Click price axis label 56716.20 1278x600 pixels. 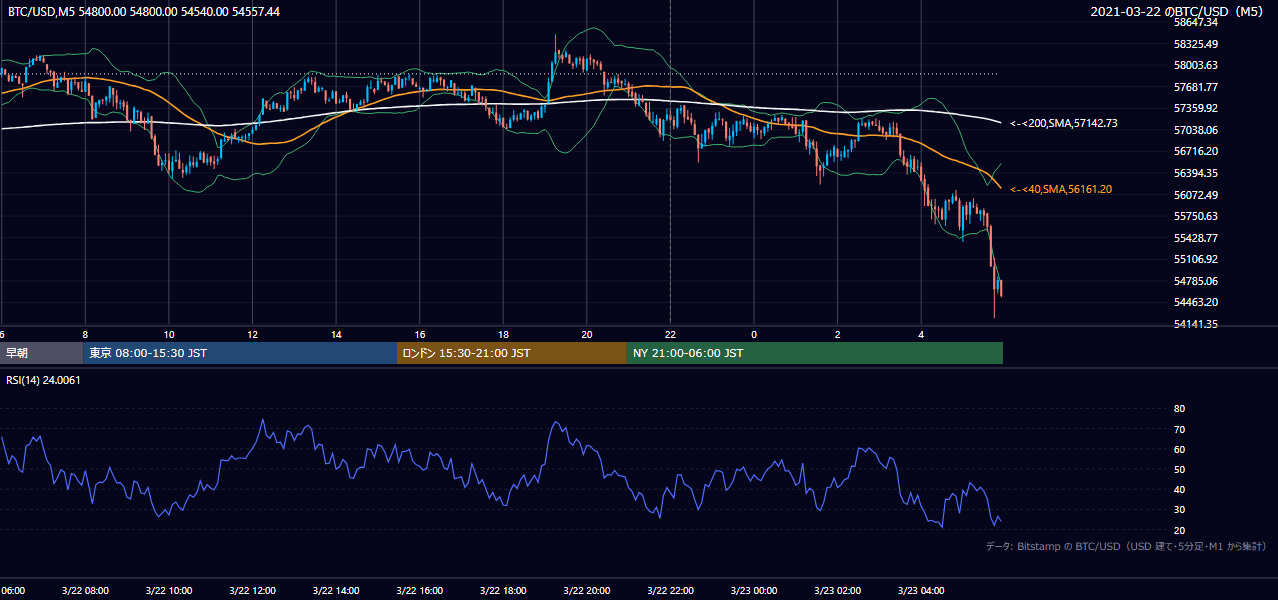pyautogui.click(x=1195, y=151)
